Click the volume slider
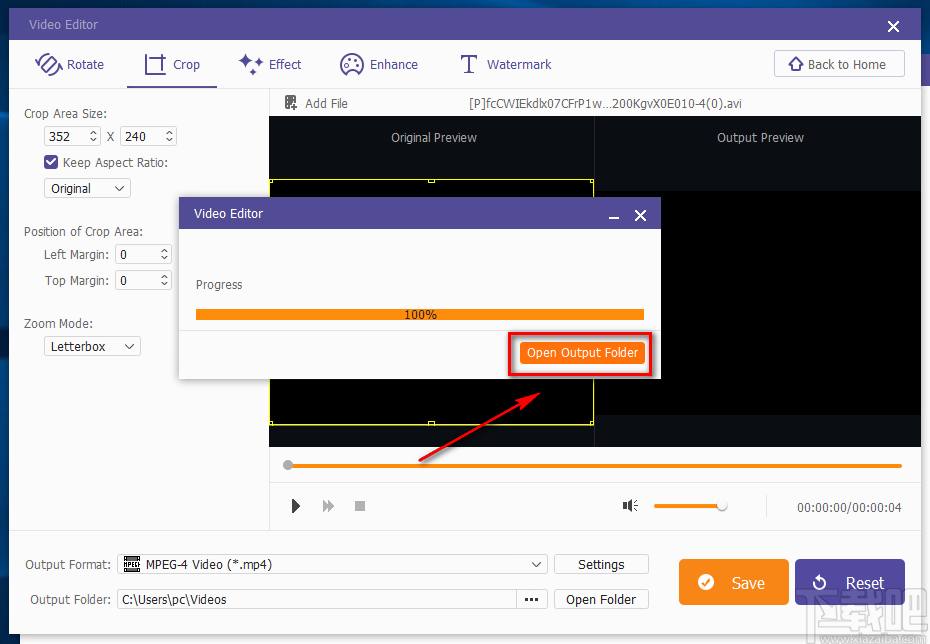This screenshot has width=930, height=644. (x=689, y=506)
